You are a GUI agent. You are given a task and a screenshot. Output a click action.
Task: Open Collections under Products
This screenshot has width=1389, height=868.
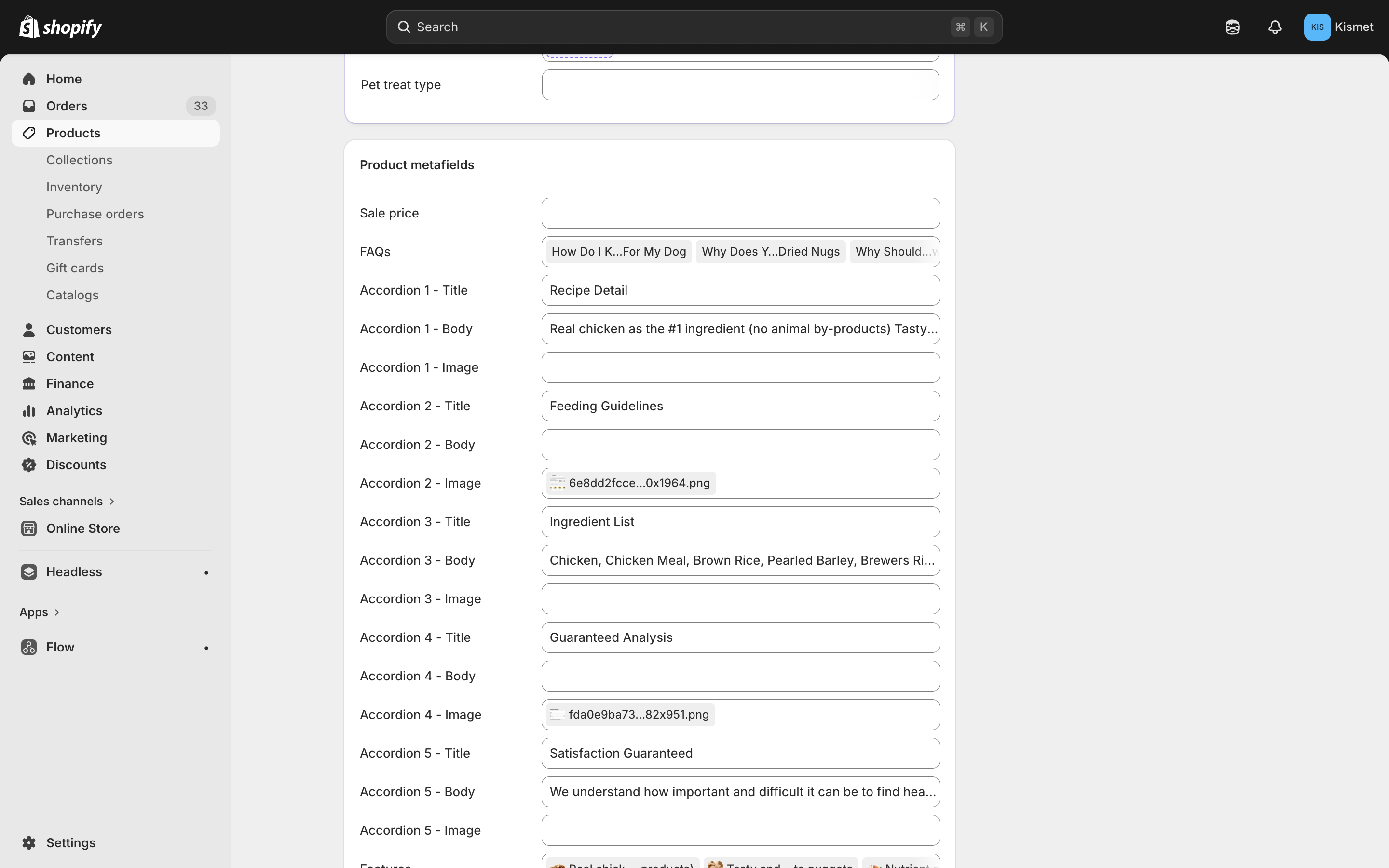pos(79,160)
